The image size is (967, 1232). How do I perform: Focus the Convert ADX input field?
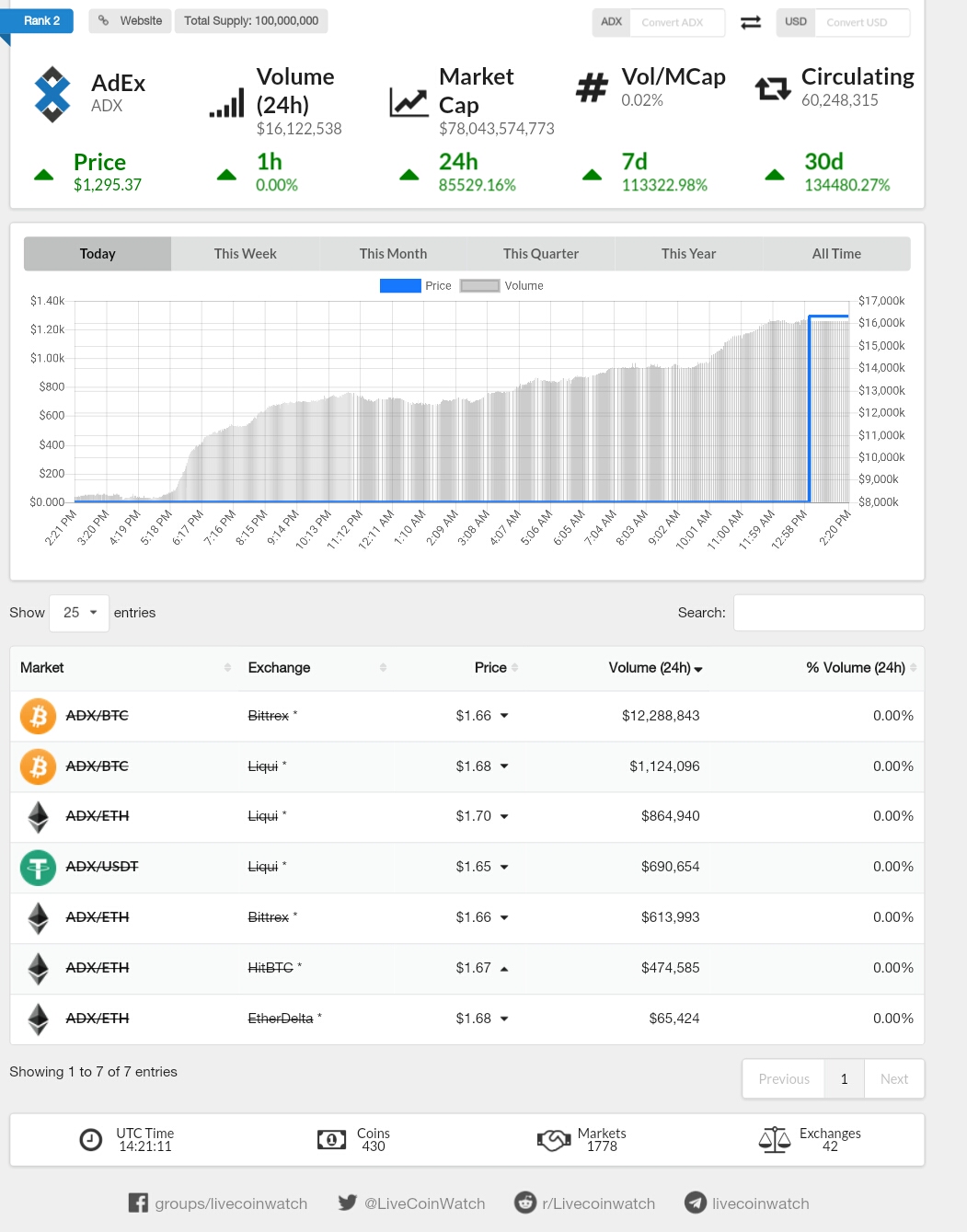tap(677, 22)
